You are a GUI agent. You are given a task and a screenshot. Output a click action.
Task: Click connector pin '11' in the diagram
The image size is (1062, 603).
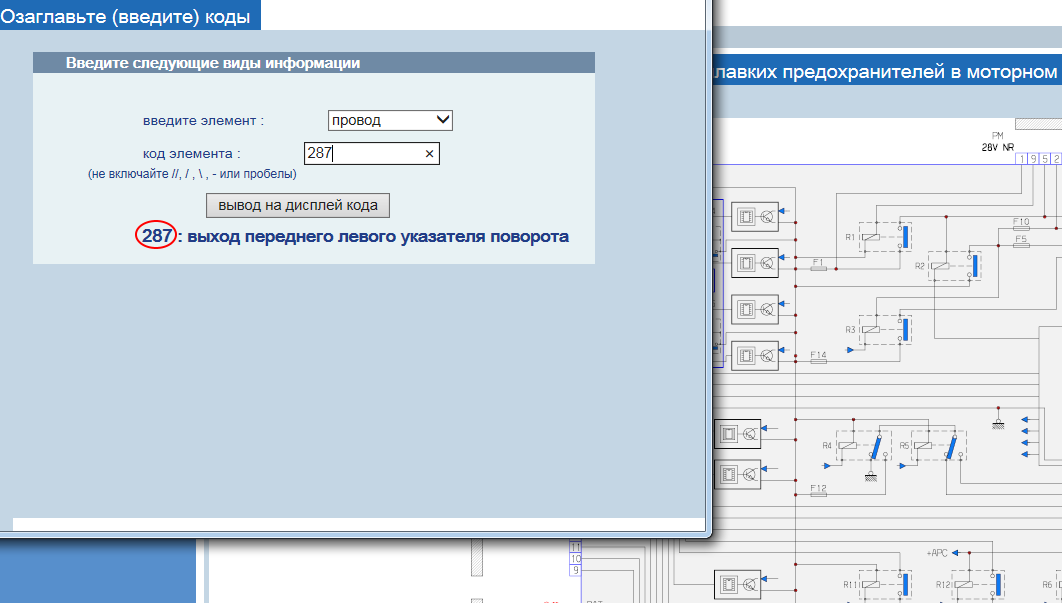tap(576, 547)
